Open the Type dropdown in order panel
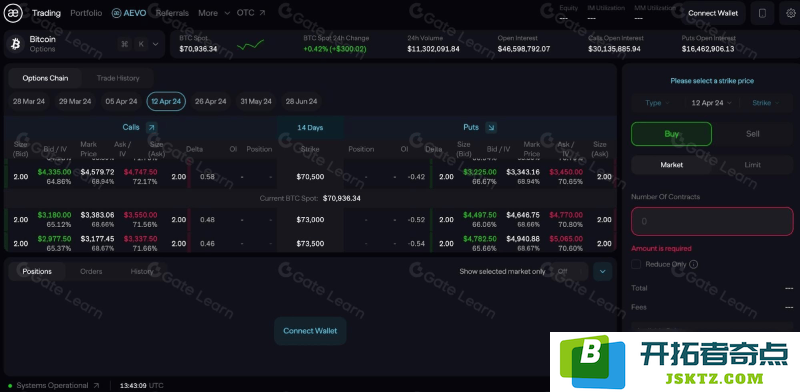 657,103
